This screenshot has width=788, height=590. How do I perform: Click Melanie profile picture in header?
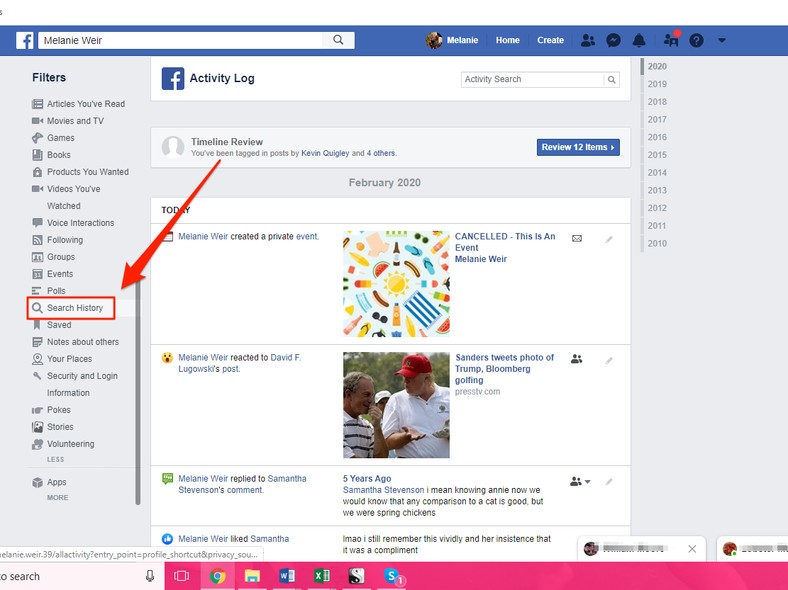[434, 40]
